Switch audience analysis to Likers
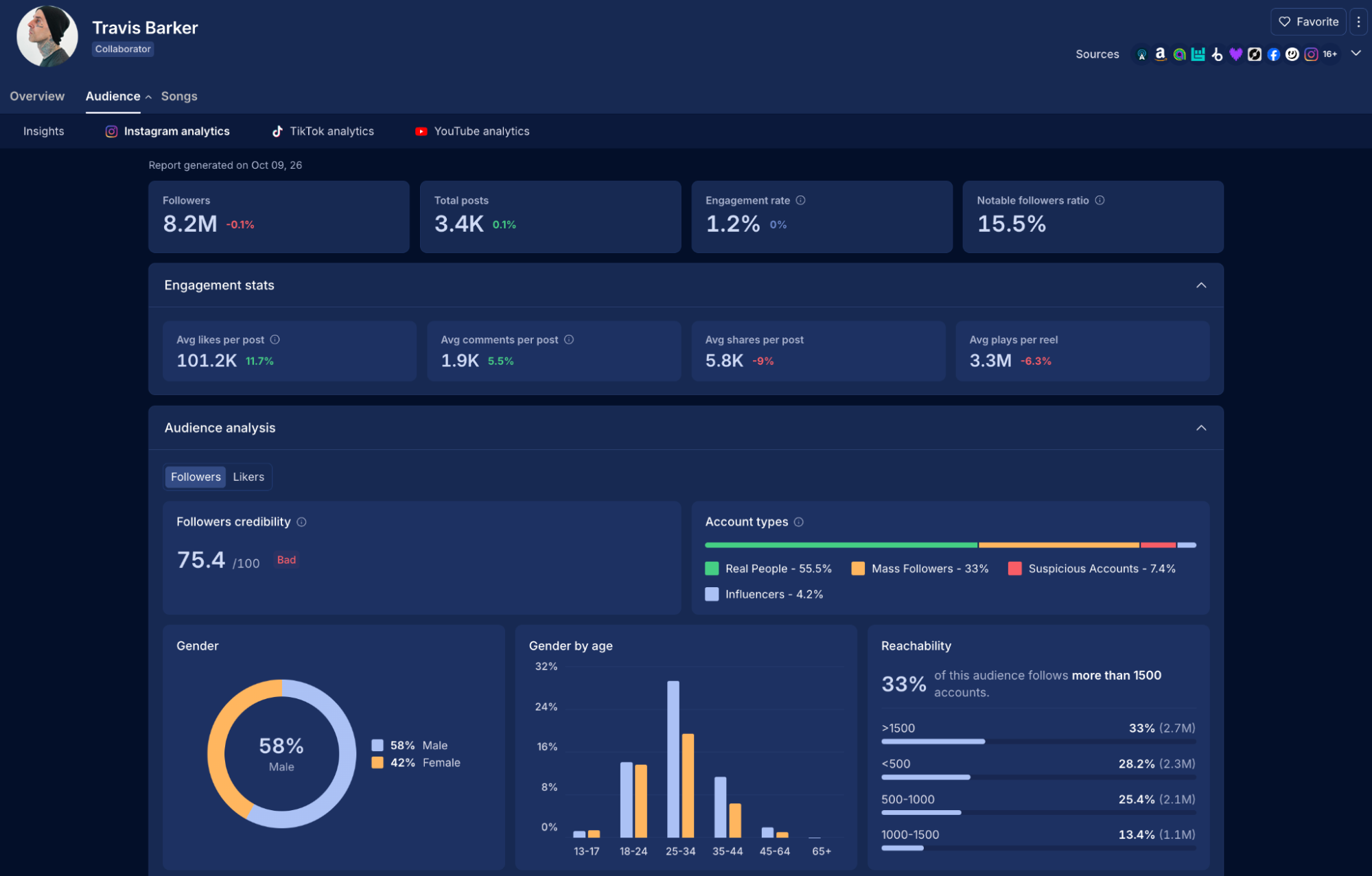 [248, 477]
